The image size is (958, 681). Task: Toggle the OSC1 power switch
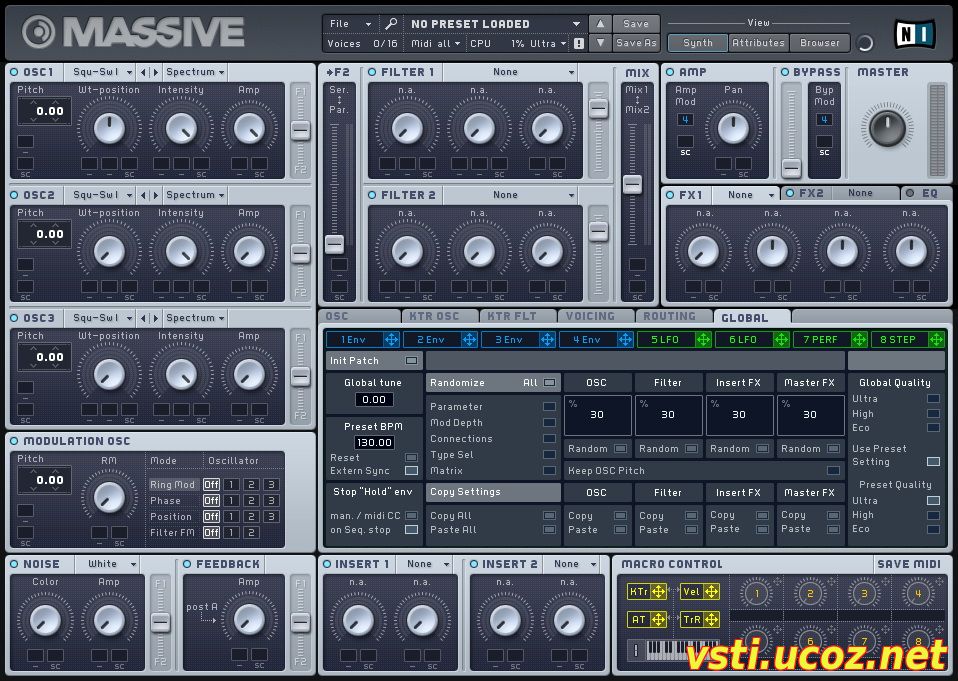pyautogui.click(x=14, y=72)
